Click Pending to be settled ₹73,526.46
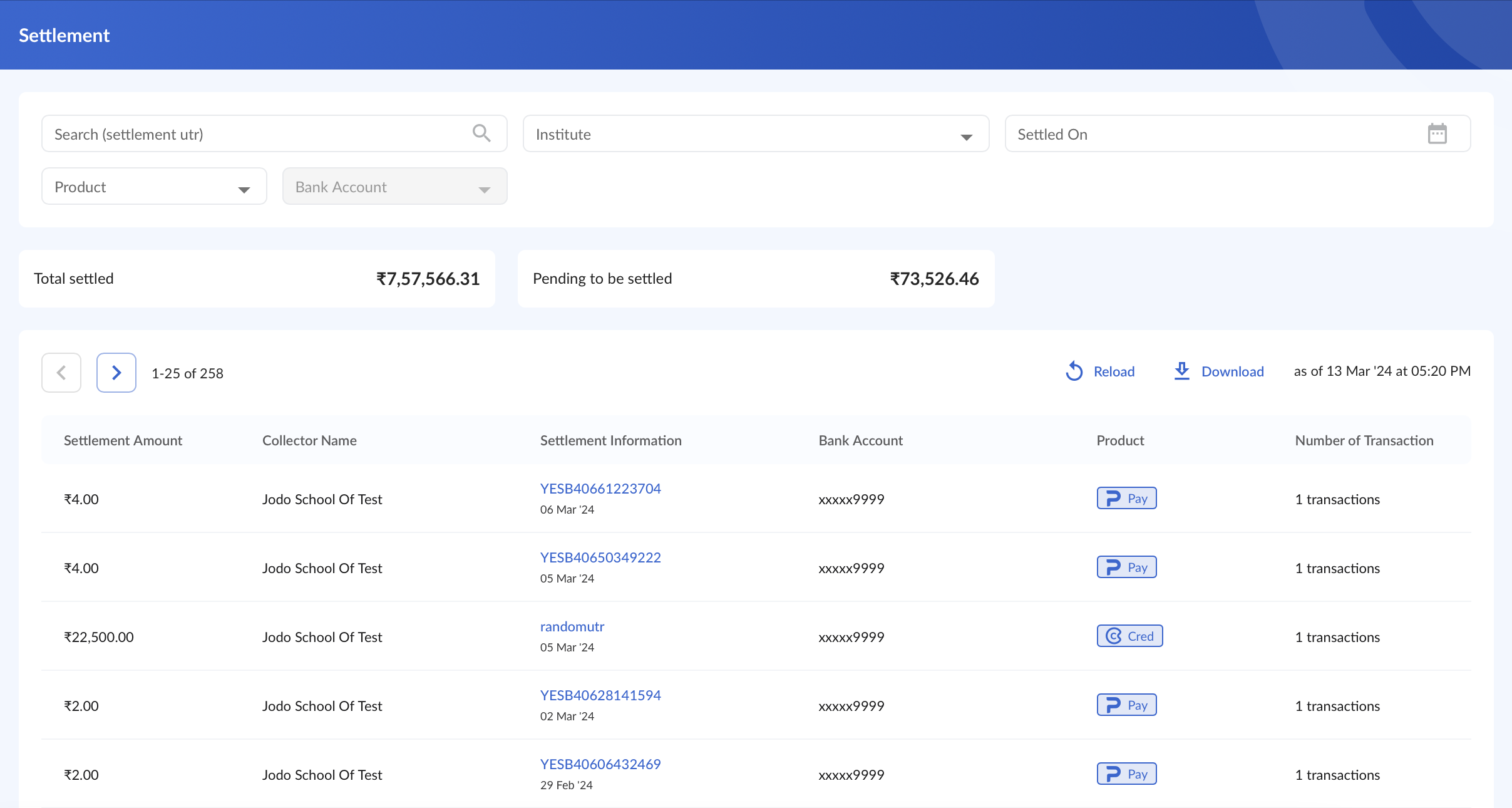Image resolution: width=1512 pixels, height=808 pixels. [x=935, y=279]
